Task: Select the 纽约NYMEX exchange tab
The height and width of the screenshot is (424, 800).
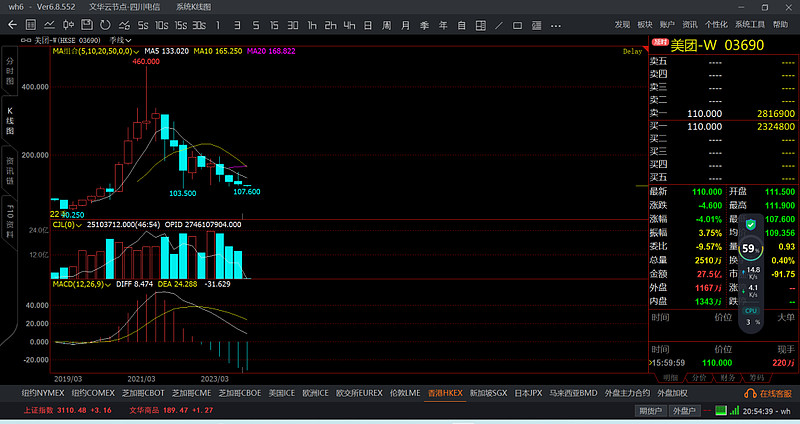Action: (43, 393)
